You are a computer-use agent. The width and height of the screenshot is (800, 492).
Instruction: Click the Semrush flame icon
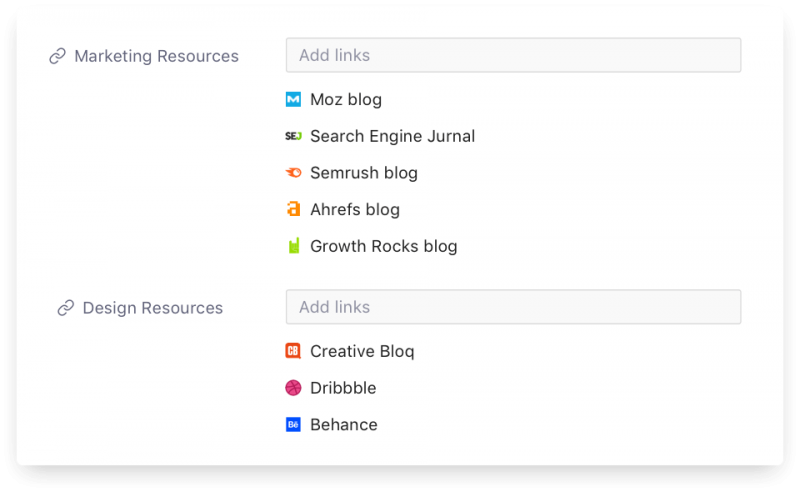coord(293,173)
